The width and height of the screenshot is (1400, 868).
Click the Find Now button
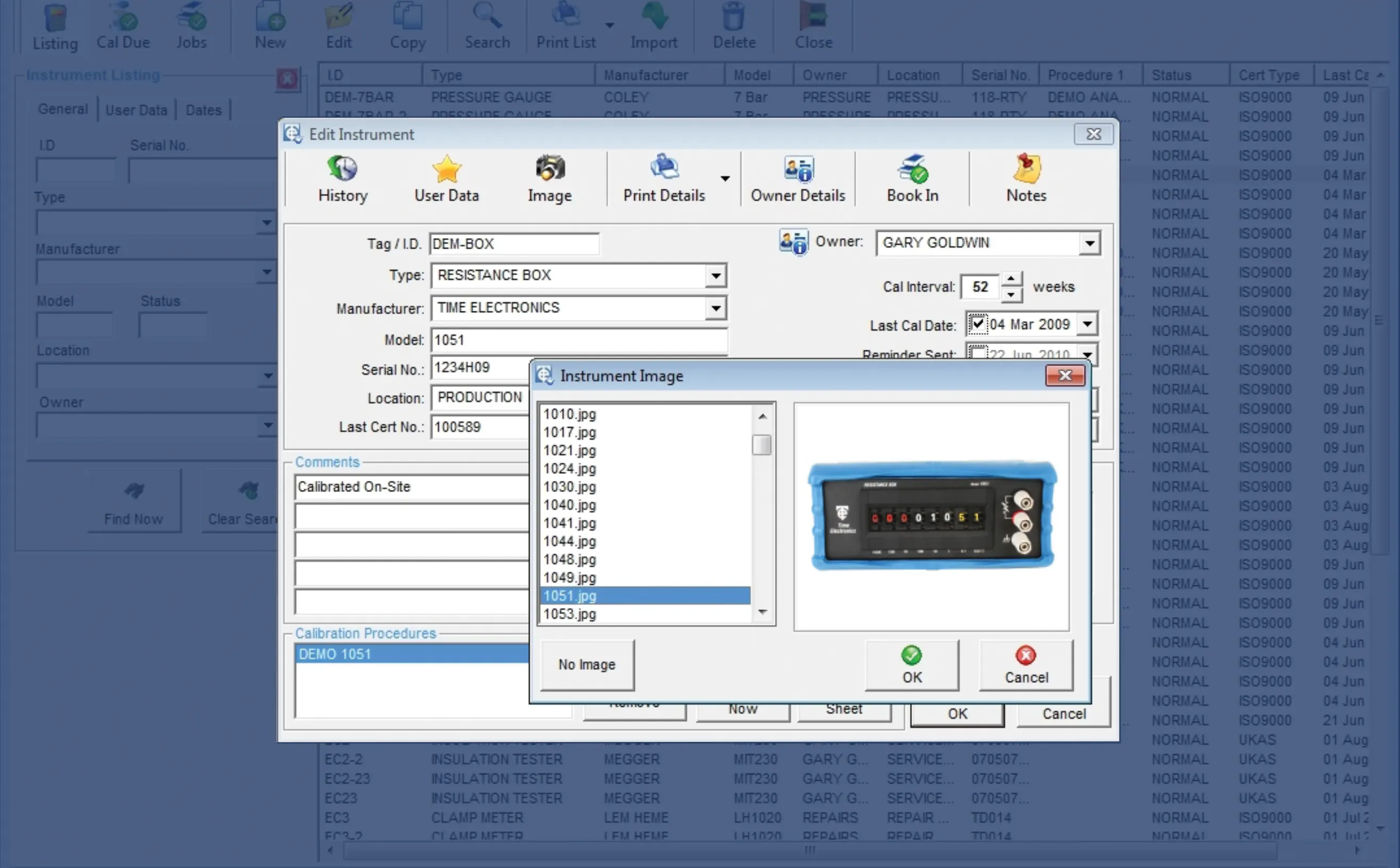pyautogui.click(x=134, y=501)
